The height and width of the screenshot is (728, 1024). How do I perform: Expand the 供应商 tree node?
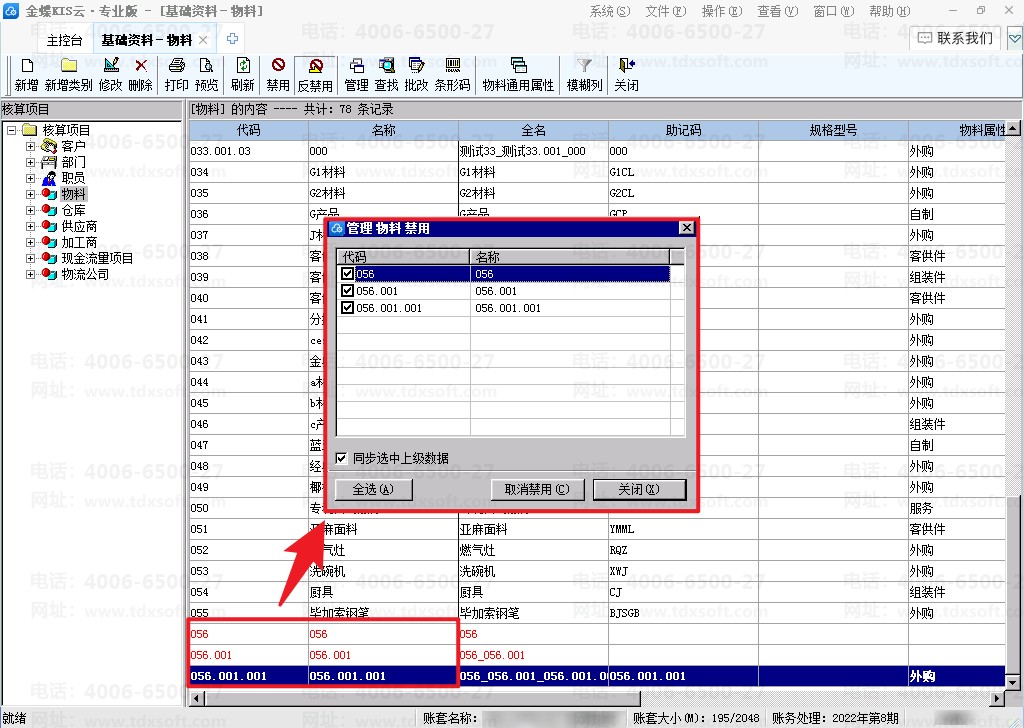click(x=30, y=227)
